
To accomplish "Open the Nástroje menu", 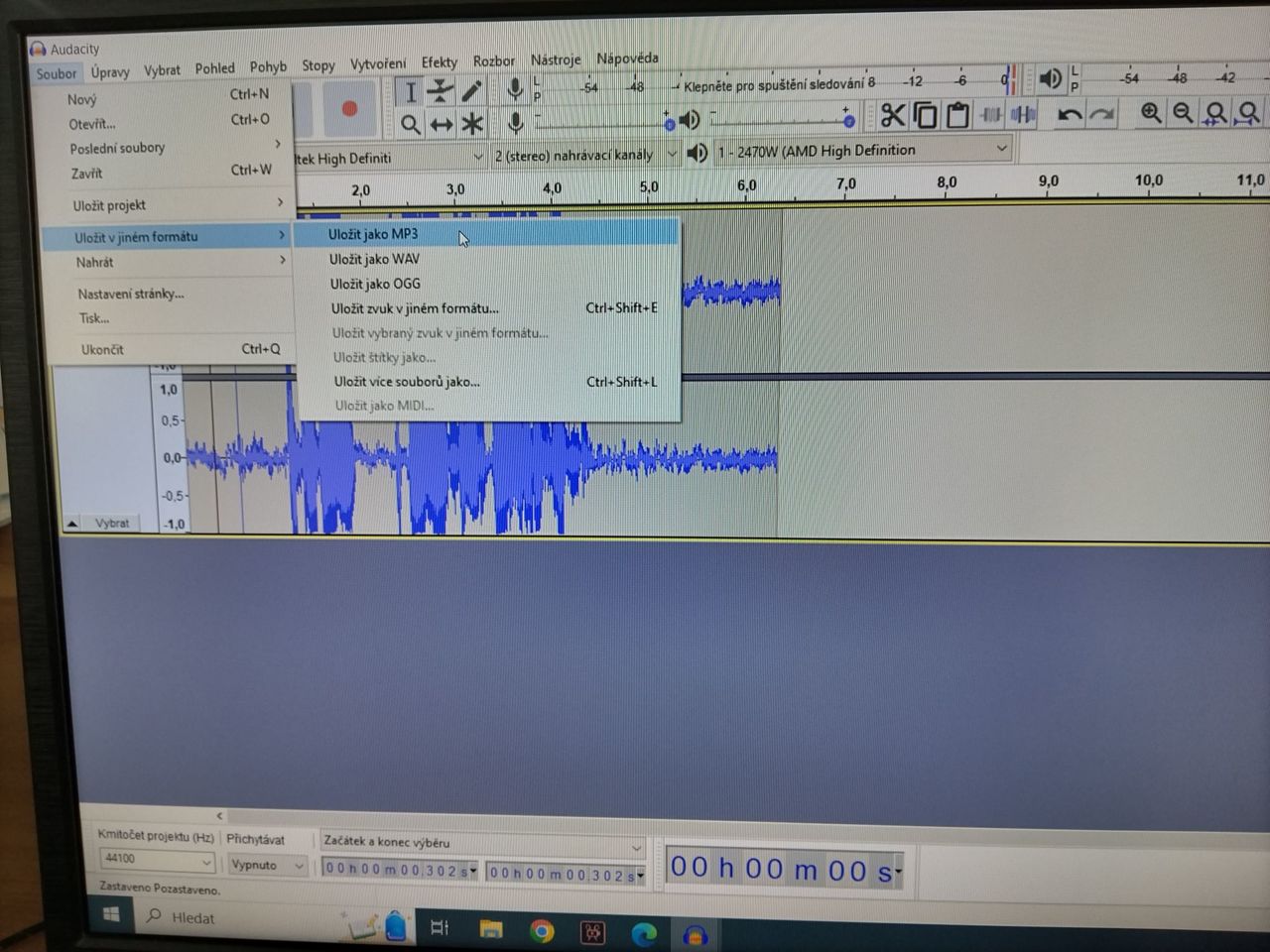I will (x=556, y=59).
